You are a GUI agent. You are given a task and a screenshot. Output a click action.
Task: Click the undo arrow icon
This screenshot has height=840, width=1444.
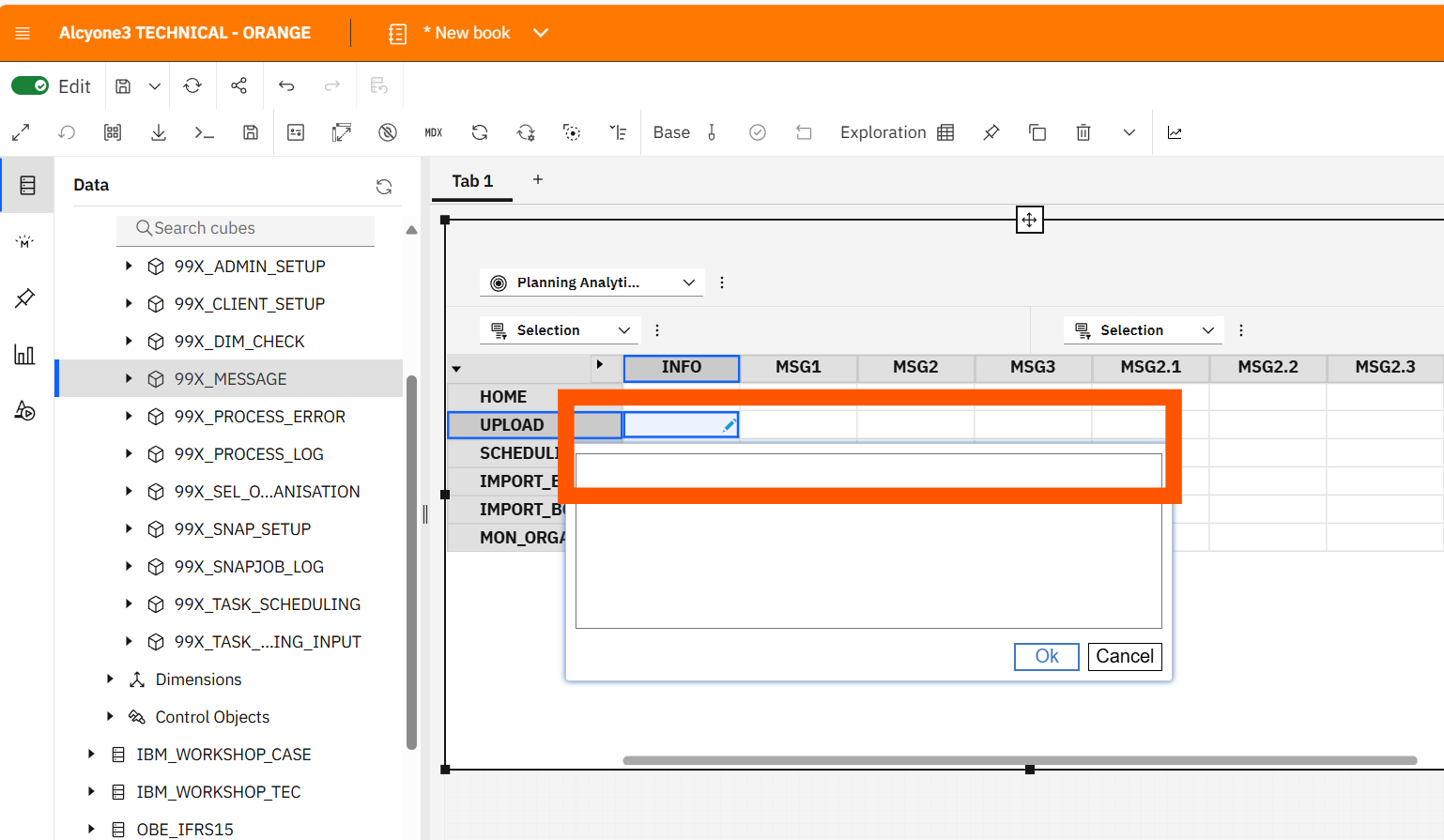point(286,86)
